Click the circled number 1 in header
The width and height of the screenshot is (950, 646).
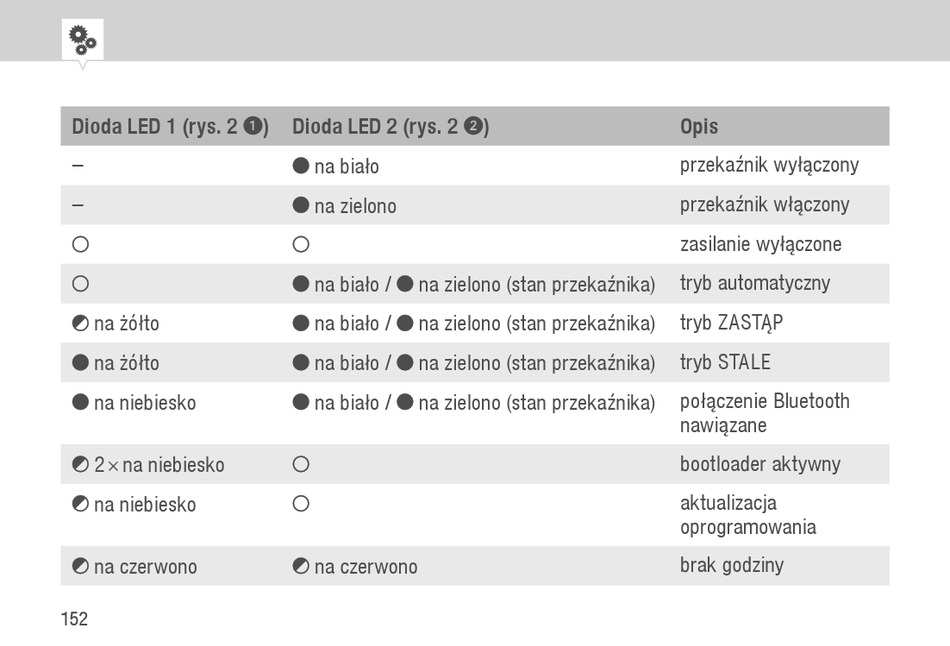click(x=253, y=126)
